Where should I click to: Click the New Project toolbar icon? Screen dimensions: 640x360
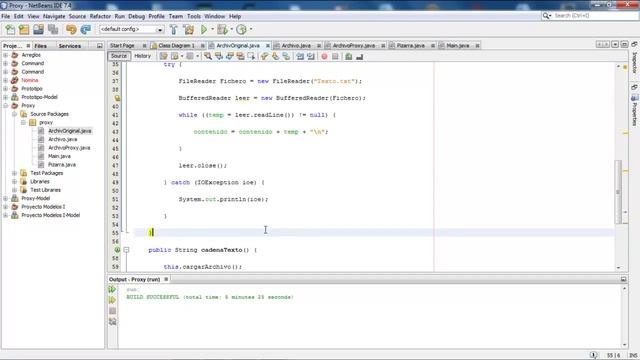(24, 29)
